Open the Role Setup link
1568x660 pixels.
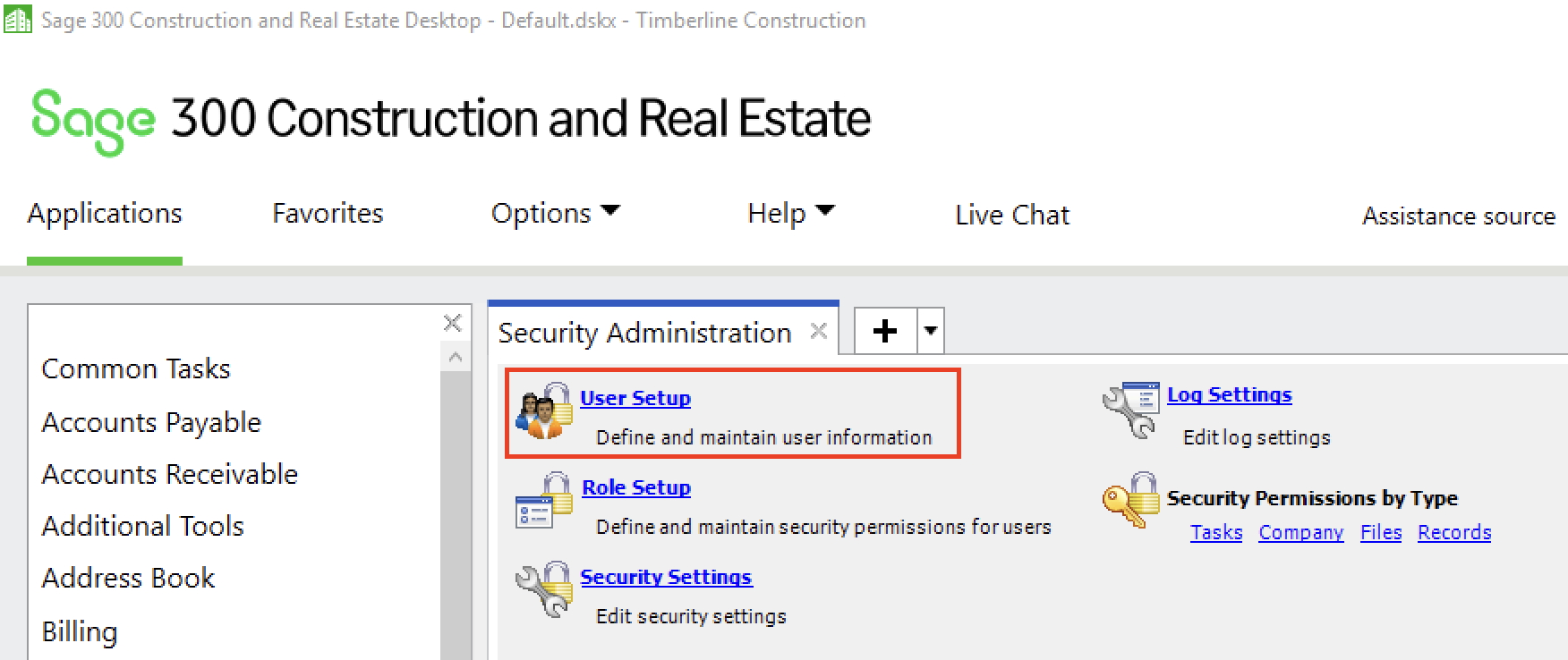click(636, 487)
